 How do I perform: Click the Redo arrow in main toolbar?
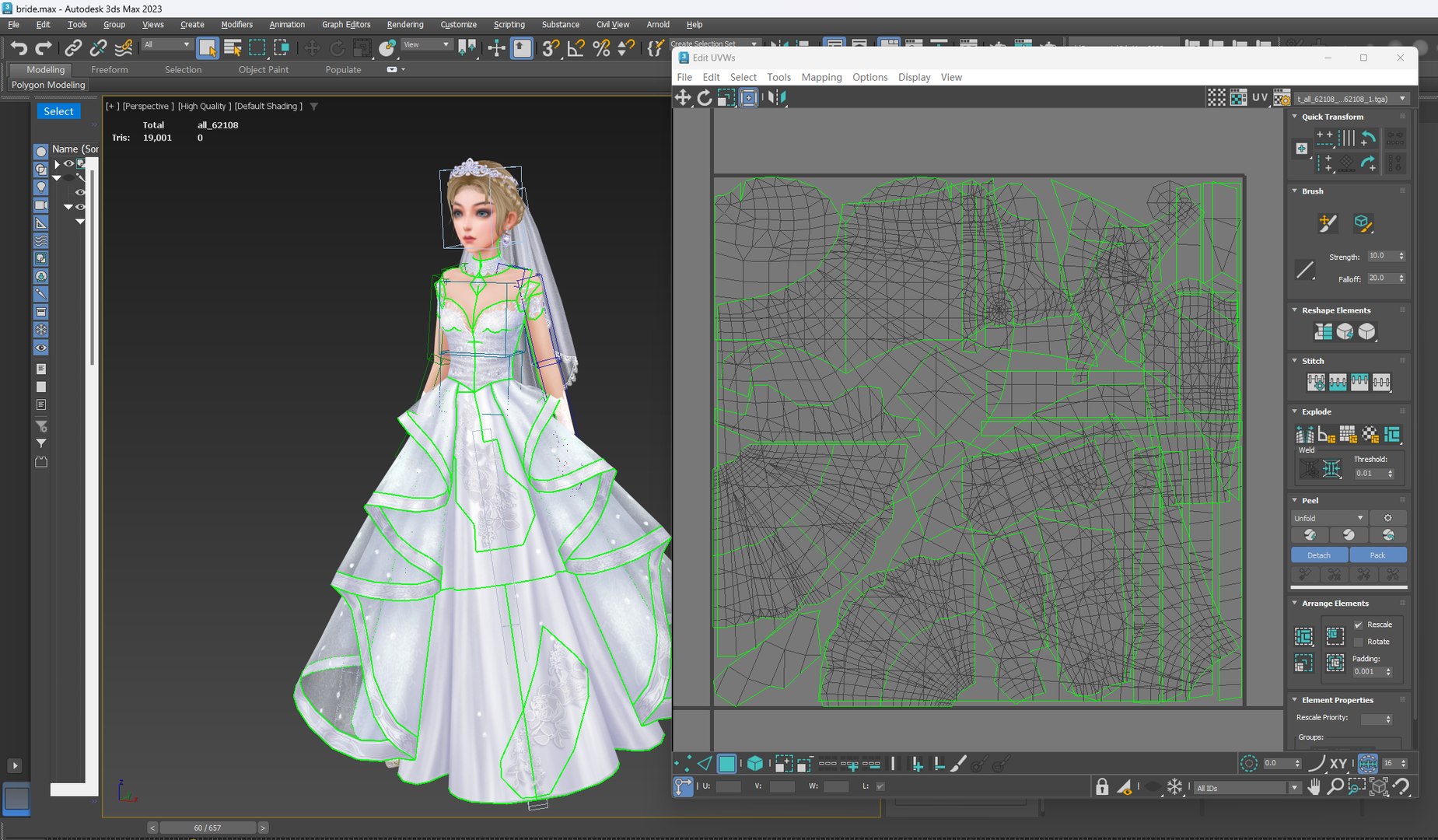click(44, 48)
